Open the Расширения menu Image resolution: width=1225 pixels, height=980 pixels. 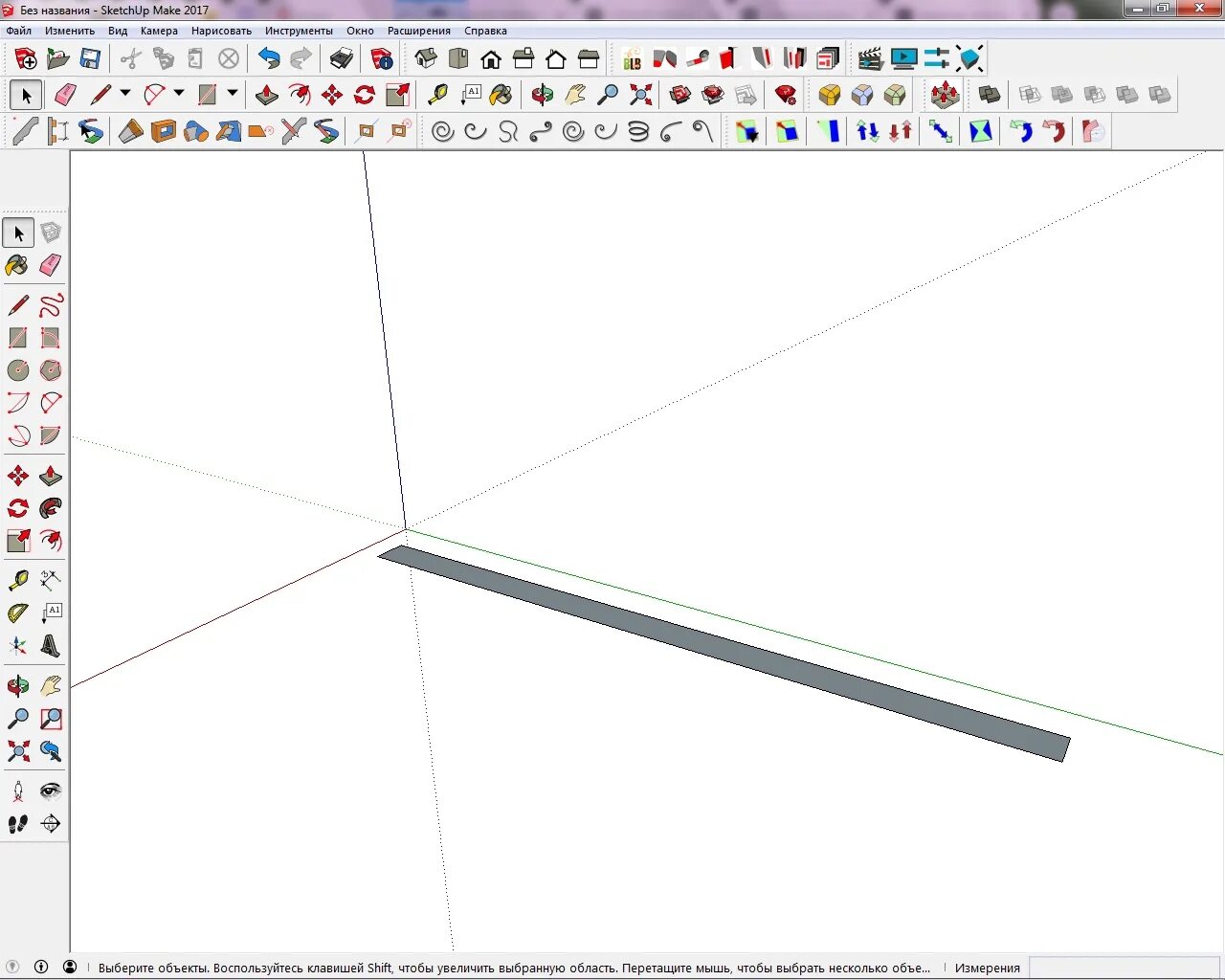coord(419,31)
